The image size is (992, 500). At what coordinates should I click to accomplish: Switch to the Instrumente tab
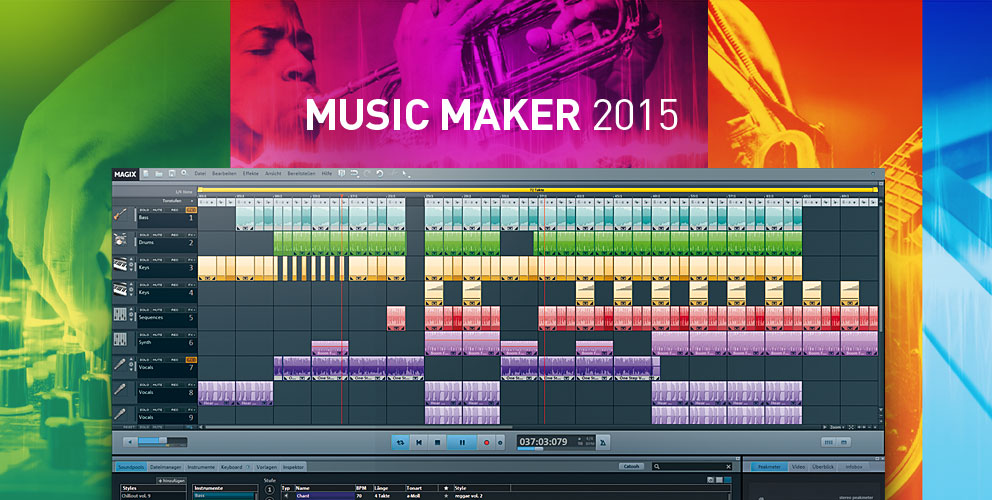(201, 467)
